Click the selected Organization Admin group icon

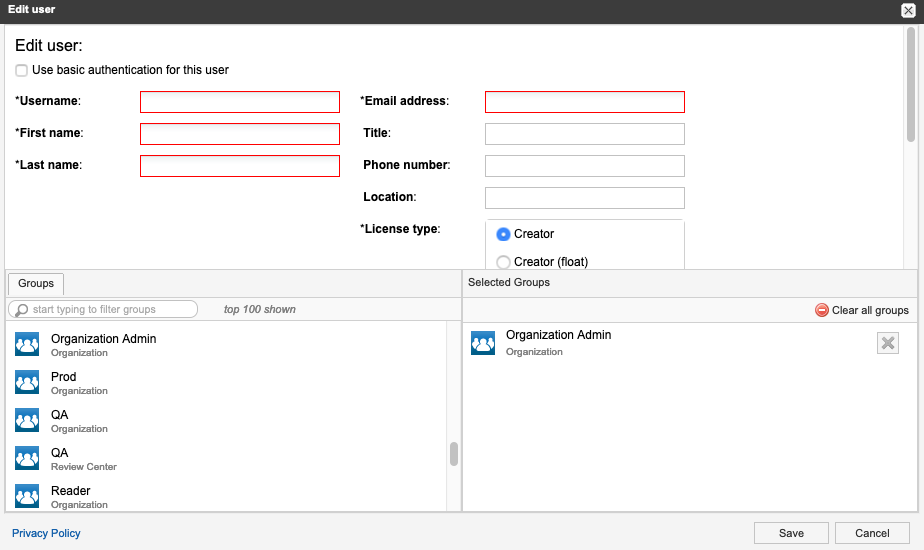pyautogui.click(x=483, y=343)
